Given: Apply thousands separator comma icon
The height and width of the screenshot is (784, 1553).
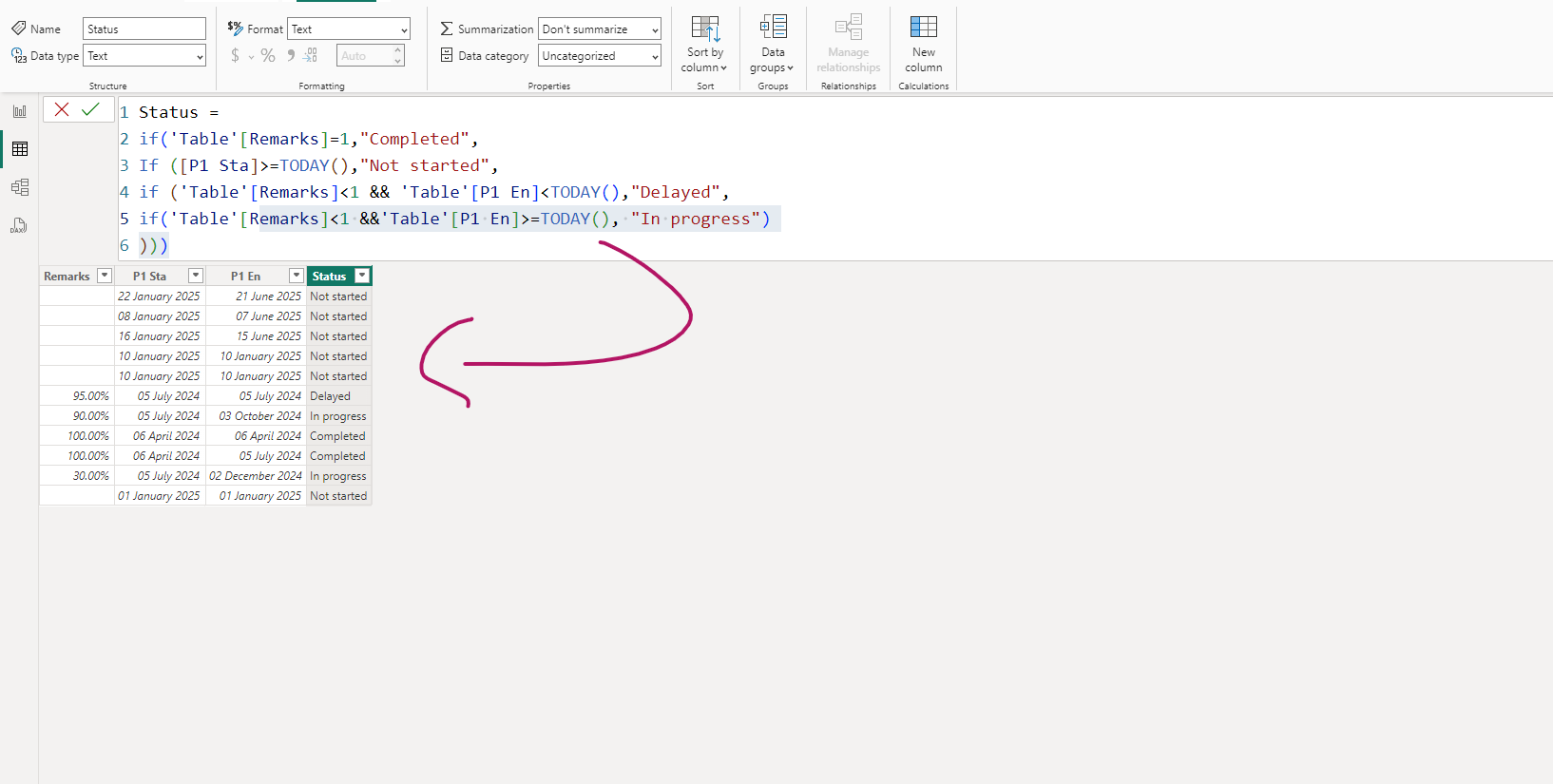Looking at the screenshot, I should pos(291,56).
